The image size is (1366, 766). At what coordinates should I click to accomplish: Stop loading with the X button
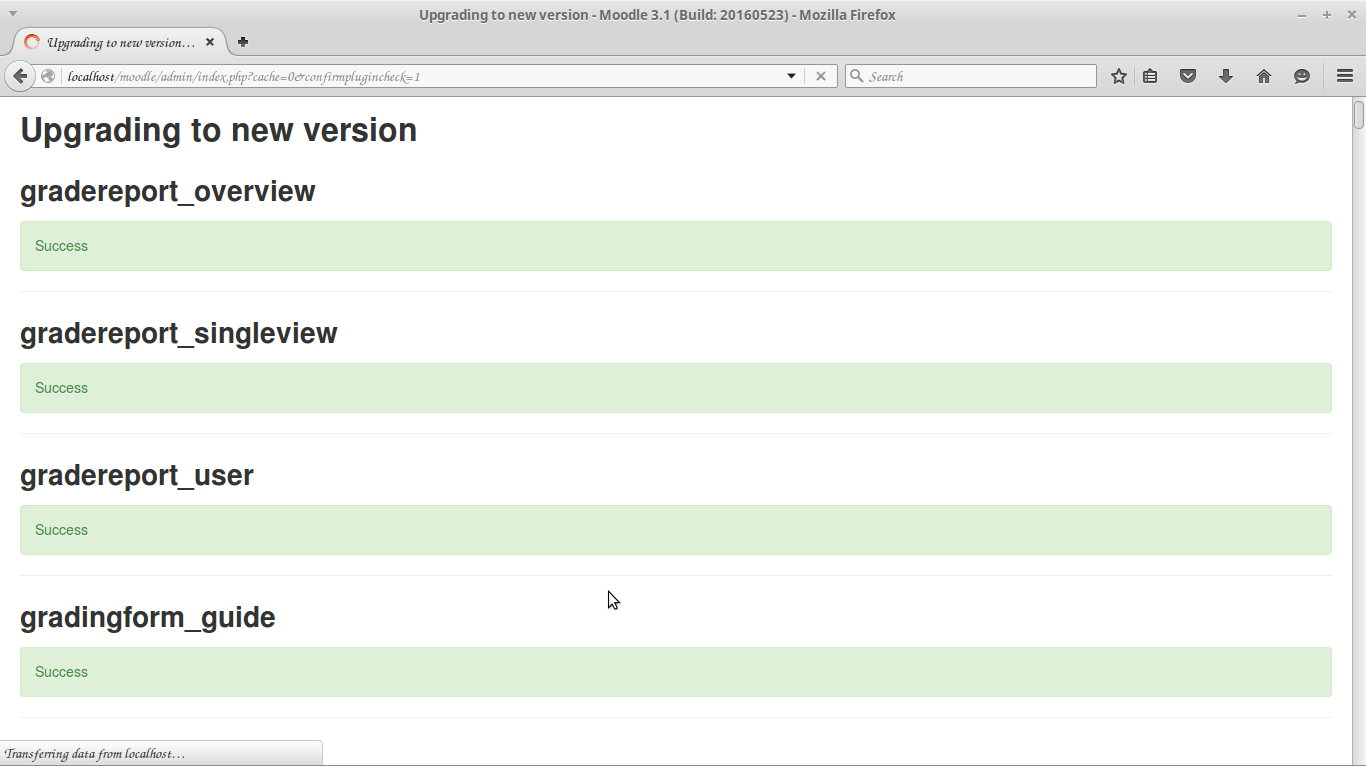[x=821, y=76]
